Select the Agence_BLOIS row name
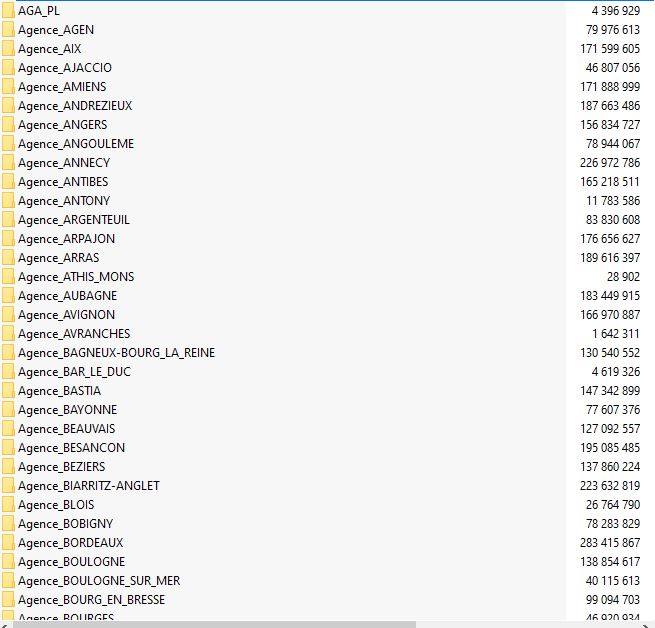 56,505
